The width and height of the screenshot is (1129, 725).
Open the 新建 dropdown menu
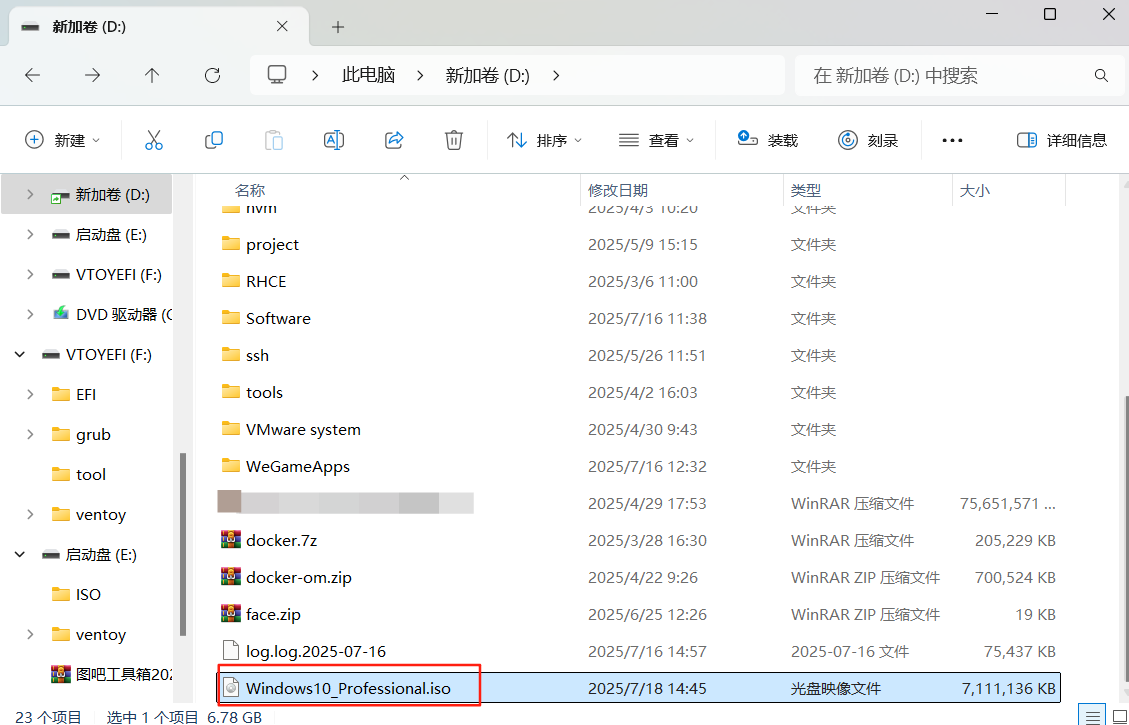tap(62, 140)
